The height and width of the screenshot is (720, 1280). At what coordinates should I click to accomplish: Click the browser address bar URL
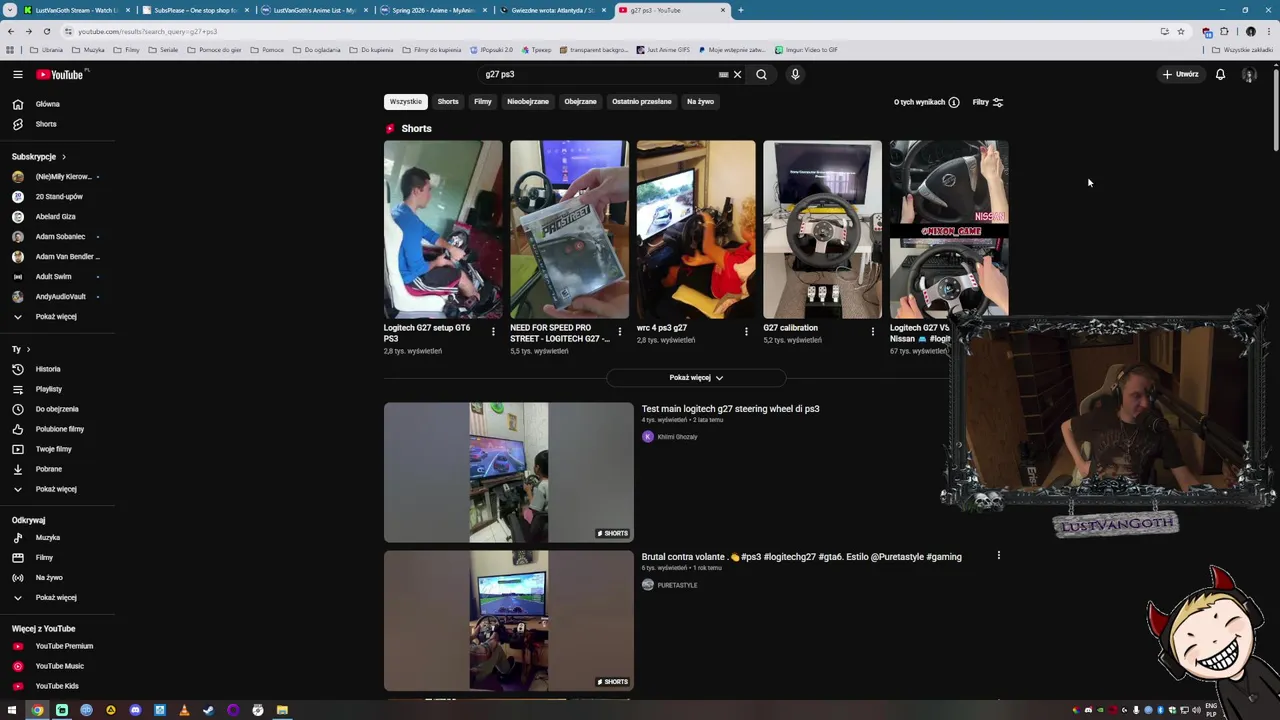[x=147, y=31]
